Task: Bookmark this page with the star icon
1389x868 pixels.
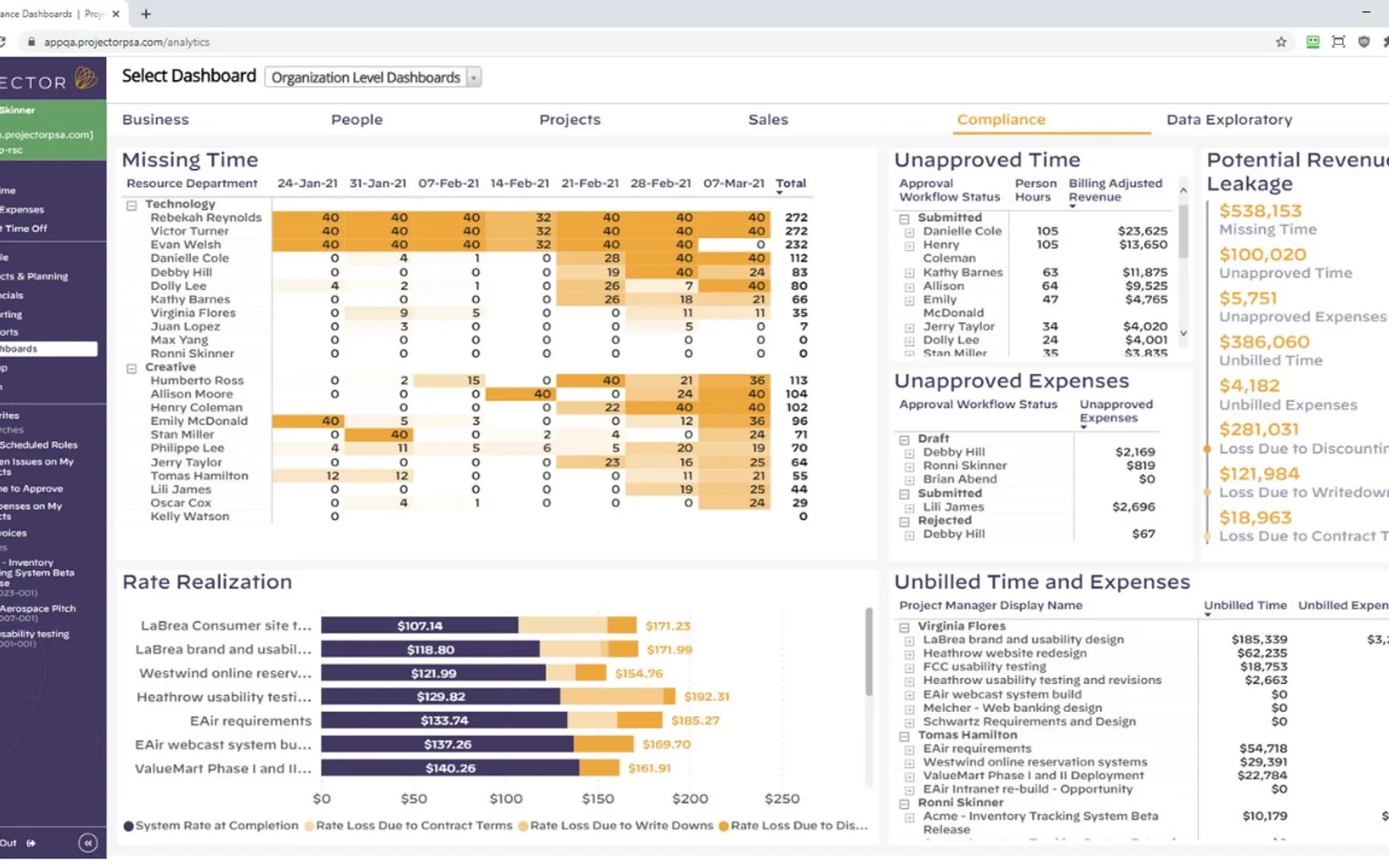Action: click(1280, 42)
